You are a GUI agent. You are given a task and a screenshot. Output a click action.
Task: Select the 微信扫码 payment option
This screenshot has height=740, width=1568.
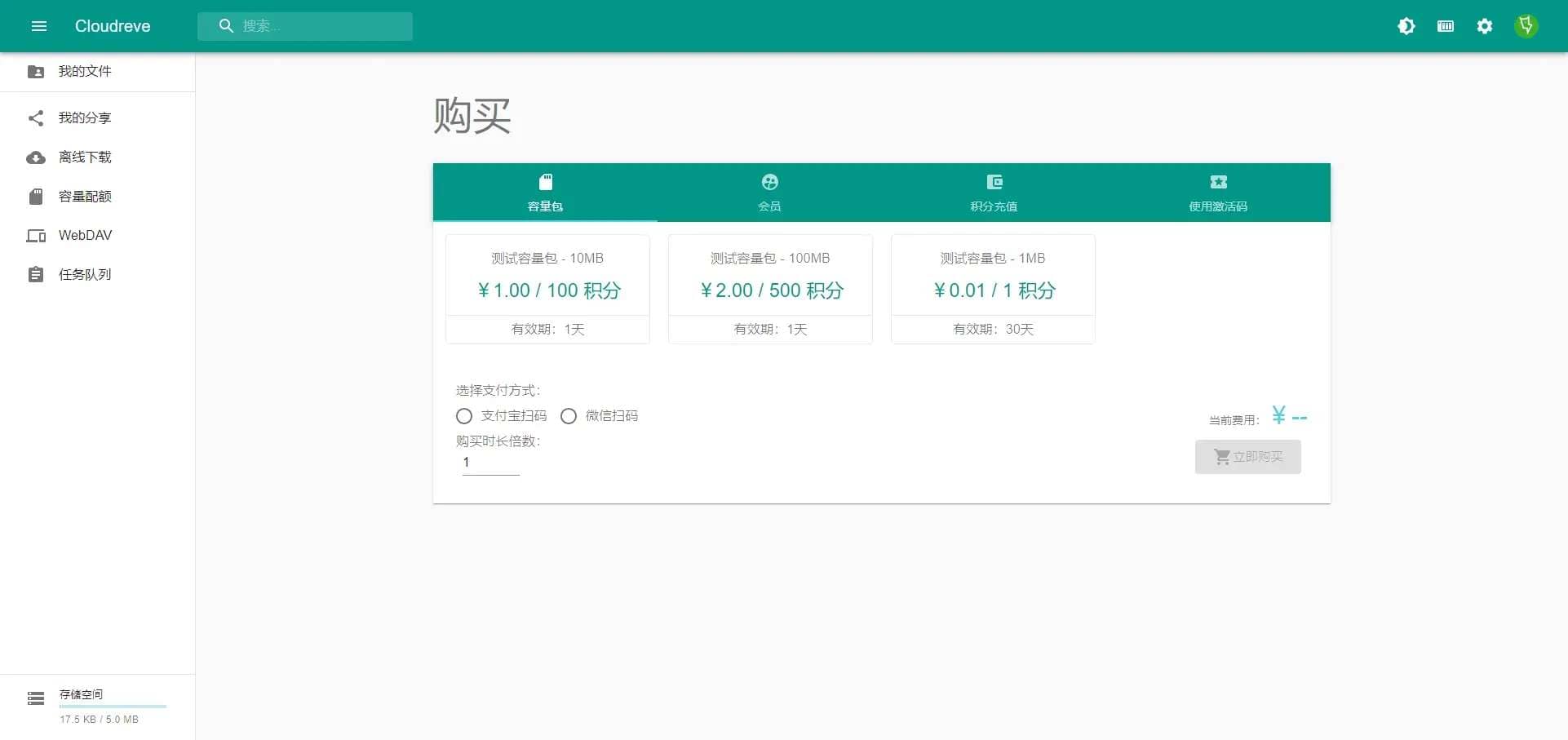coord(569,416)
